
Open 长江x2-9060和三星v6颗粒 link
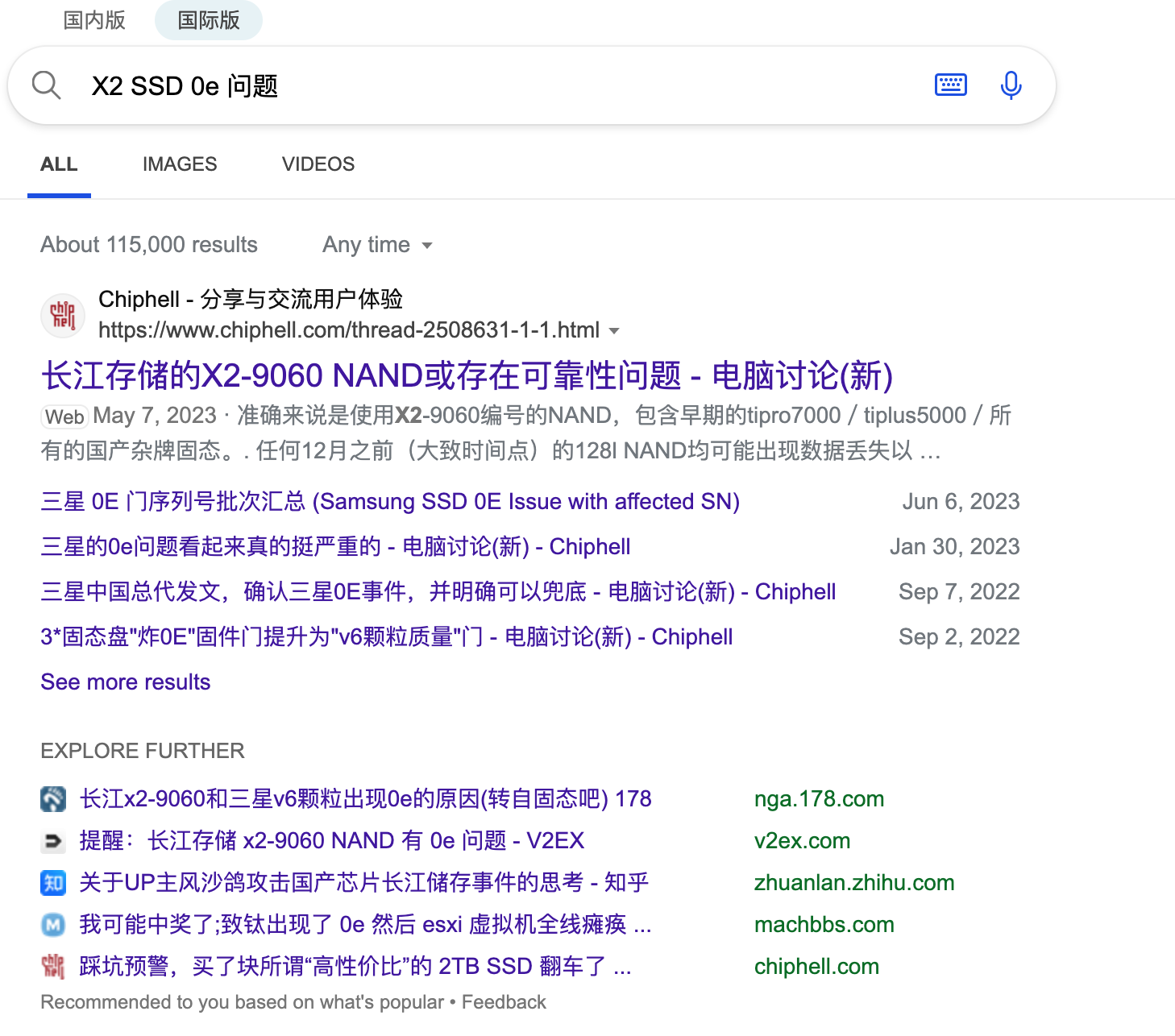pos(365,799)
